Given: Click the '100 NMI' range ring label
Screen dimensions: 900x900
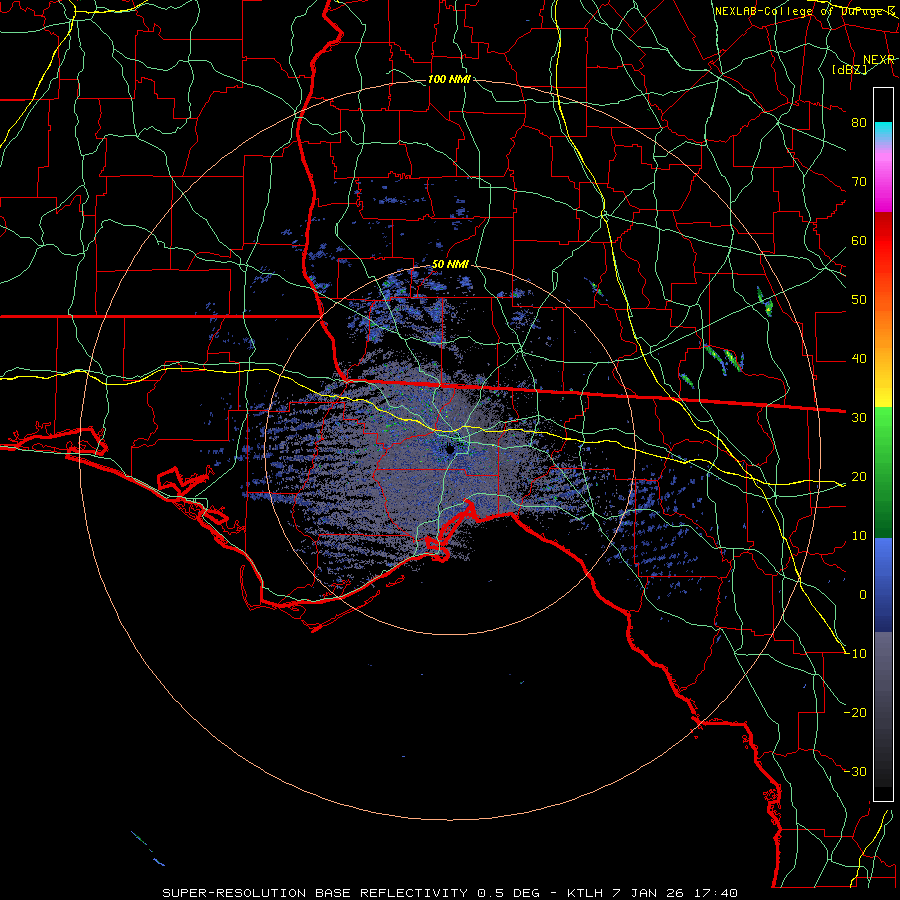Looking at the screenshot, I should click(x=449, y=79).
